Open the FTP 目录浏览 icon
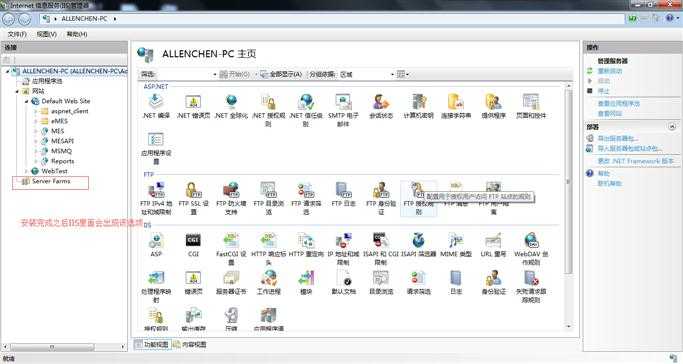The image size is (683, 364). pos(268,190)
